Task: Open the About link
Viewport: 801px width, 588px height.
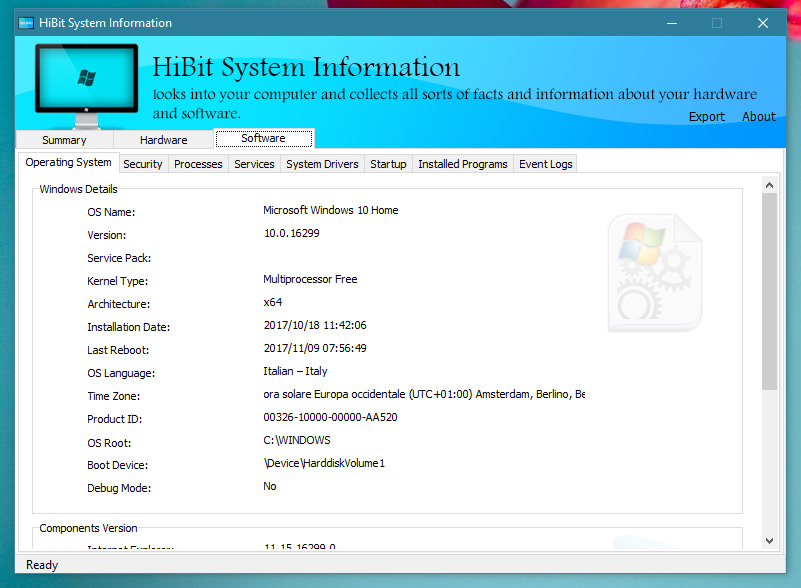Action: coord(758,117)
